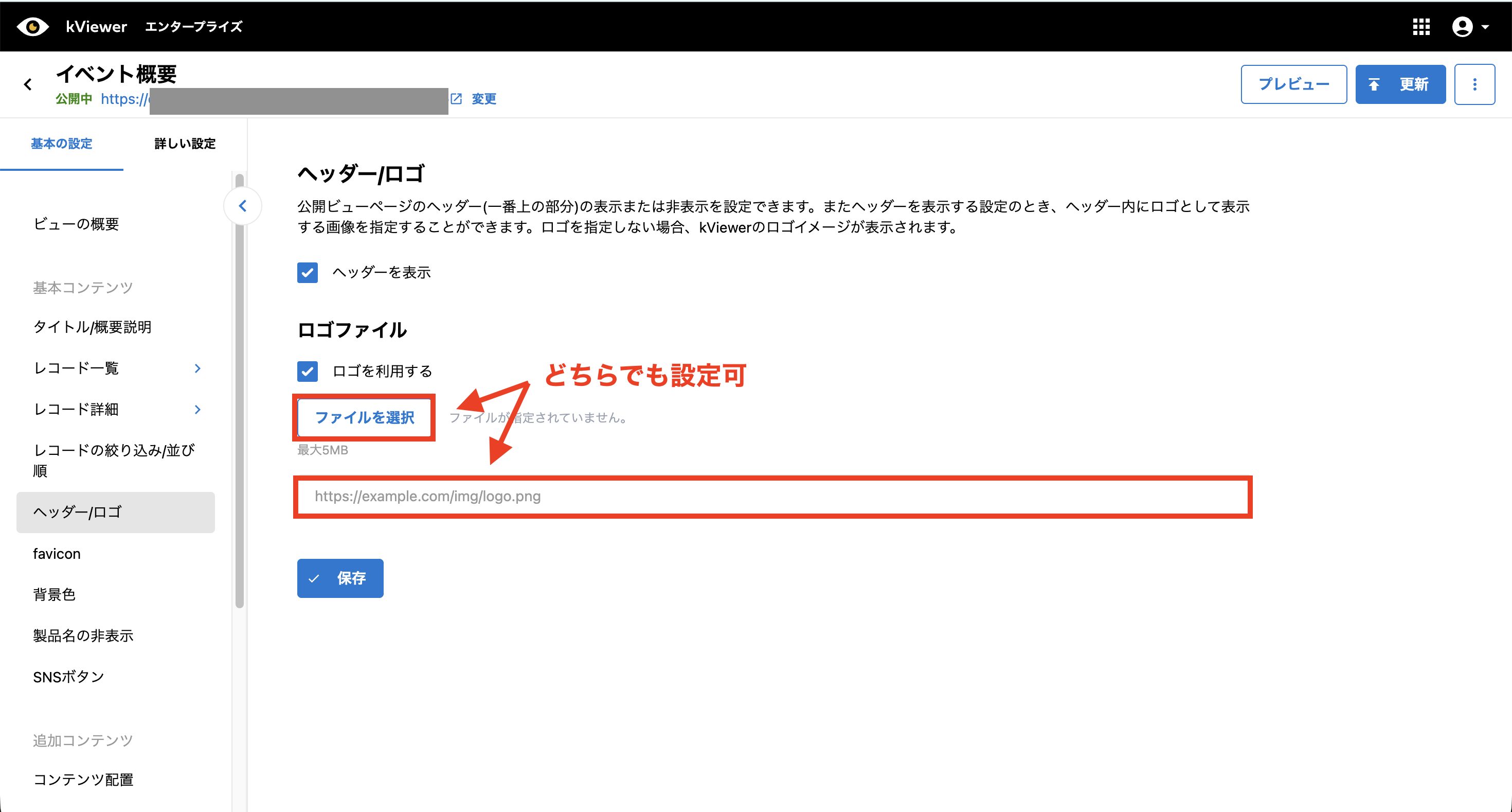Collapse the sidebar with the round chevron button

242,205
